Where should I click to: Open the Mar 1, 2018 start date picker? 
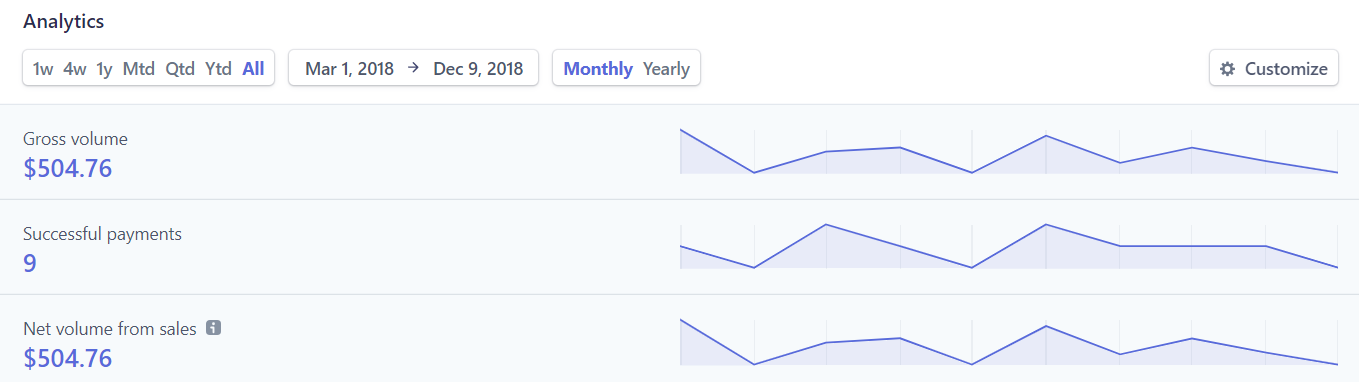[x=349, y=69]
